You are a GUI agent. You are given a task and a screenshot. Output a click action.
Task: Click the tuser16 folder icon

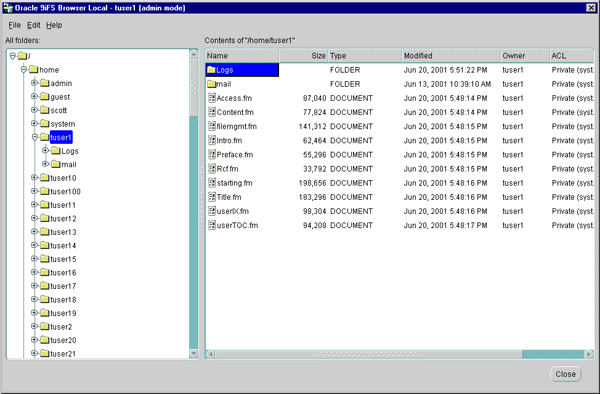[x=45, y=272]
